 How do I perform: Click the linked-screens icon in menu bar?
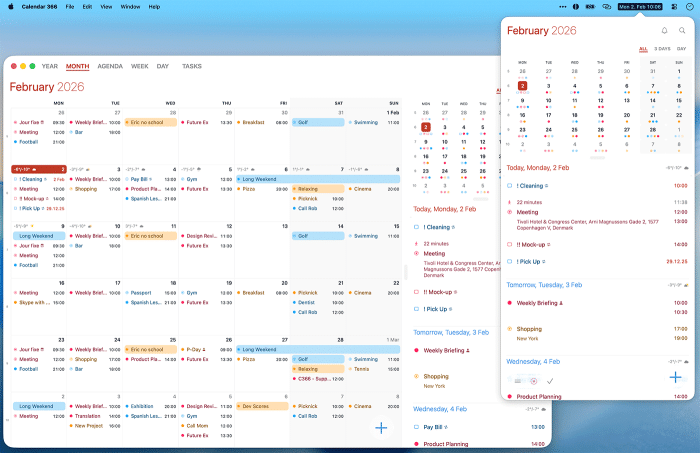(606, 7)
